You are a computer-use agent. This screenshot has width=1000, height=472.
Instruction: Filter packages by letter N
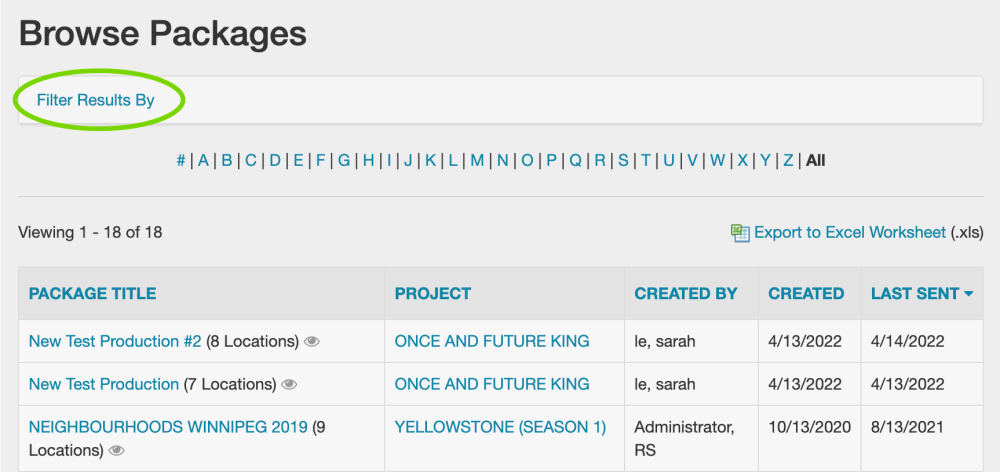click(502, 160)
